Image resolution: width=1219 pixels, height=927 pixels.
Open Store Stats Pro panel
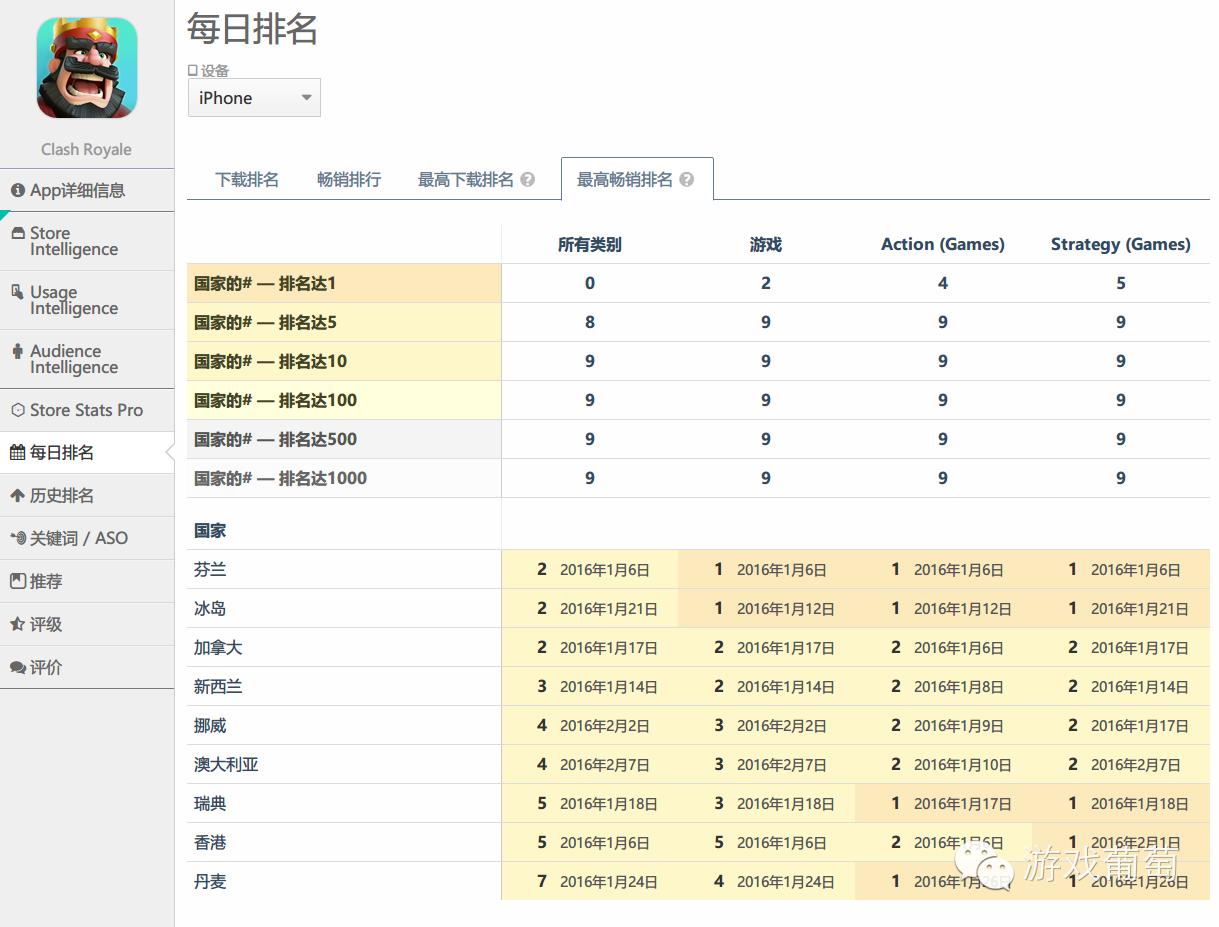(17, 410)
